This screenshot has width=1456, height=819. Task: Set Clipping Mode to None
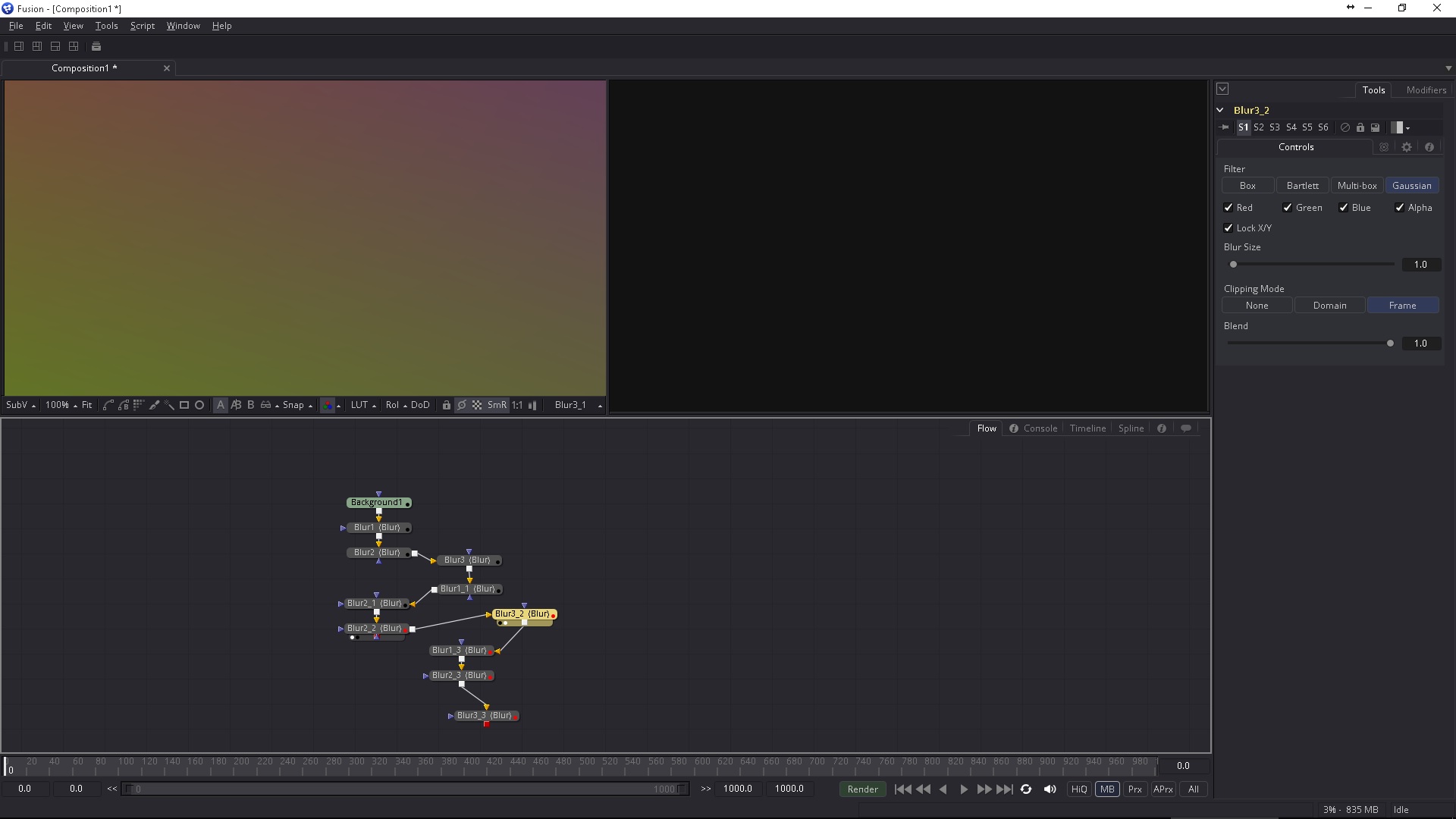coord(1257,306)
